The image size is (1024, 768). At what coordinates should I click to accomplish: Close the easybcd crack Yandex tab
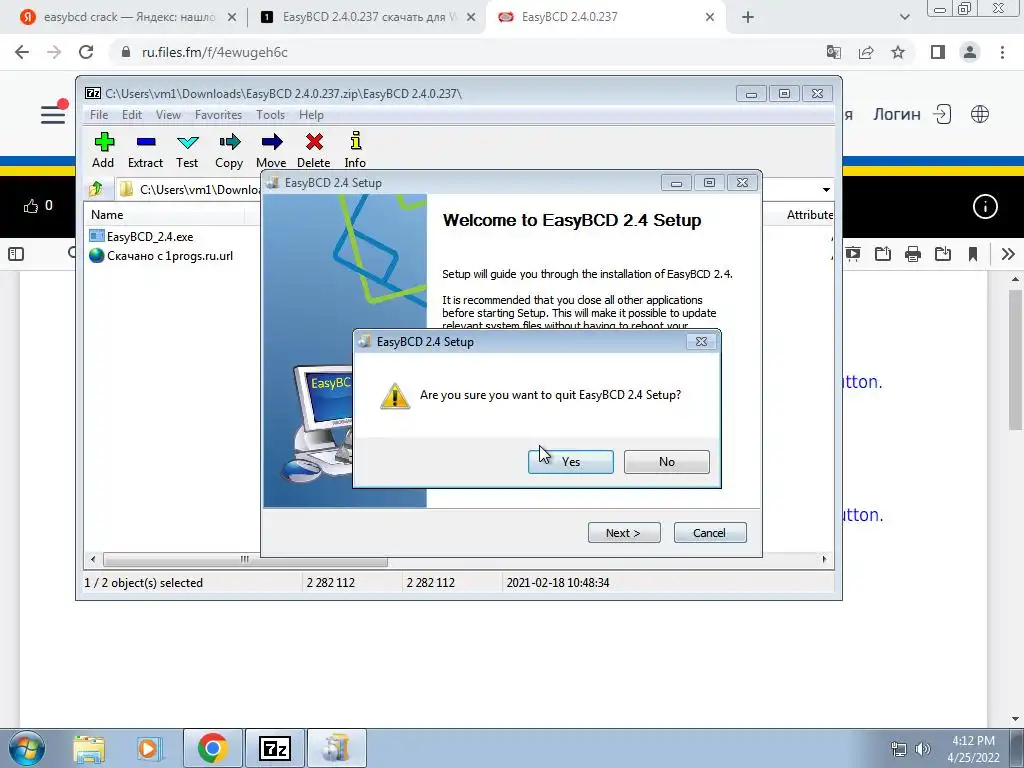(x=232, y=18)
